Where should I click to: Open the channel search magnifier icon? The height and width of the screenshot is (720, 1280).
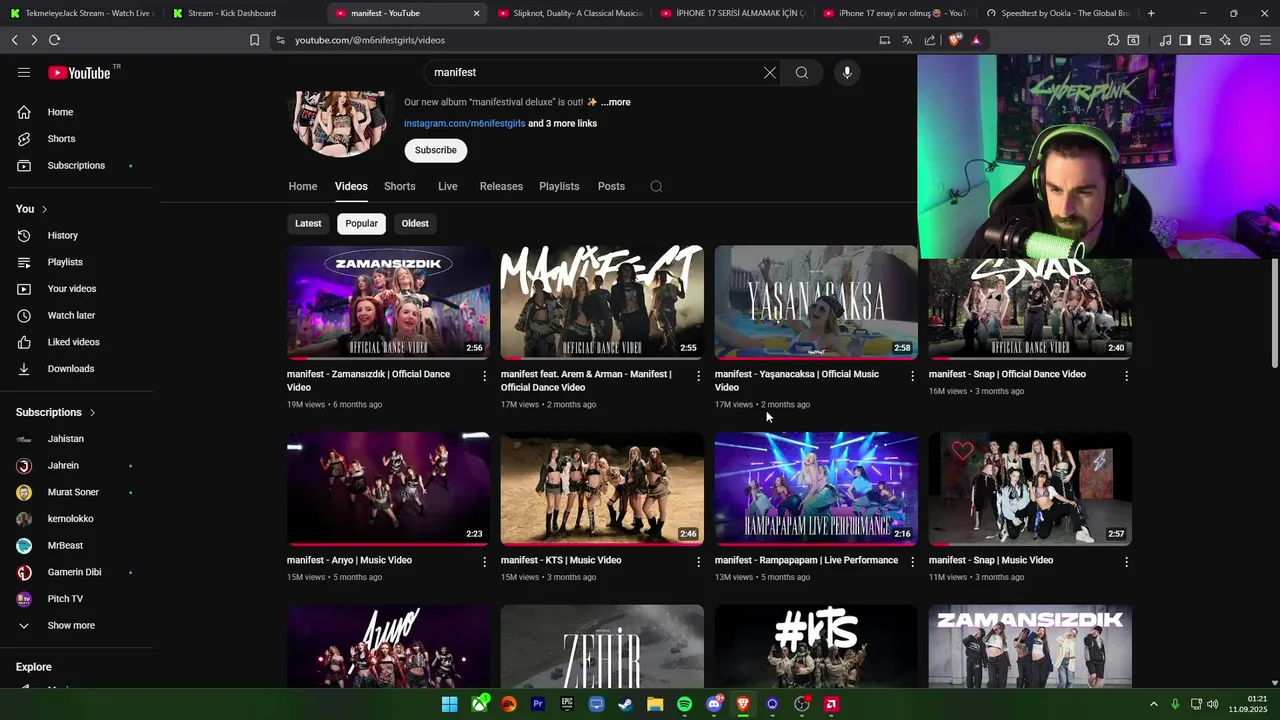656,186
